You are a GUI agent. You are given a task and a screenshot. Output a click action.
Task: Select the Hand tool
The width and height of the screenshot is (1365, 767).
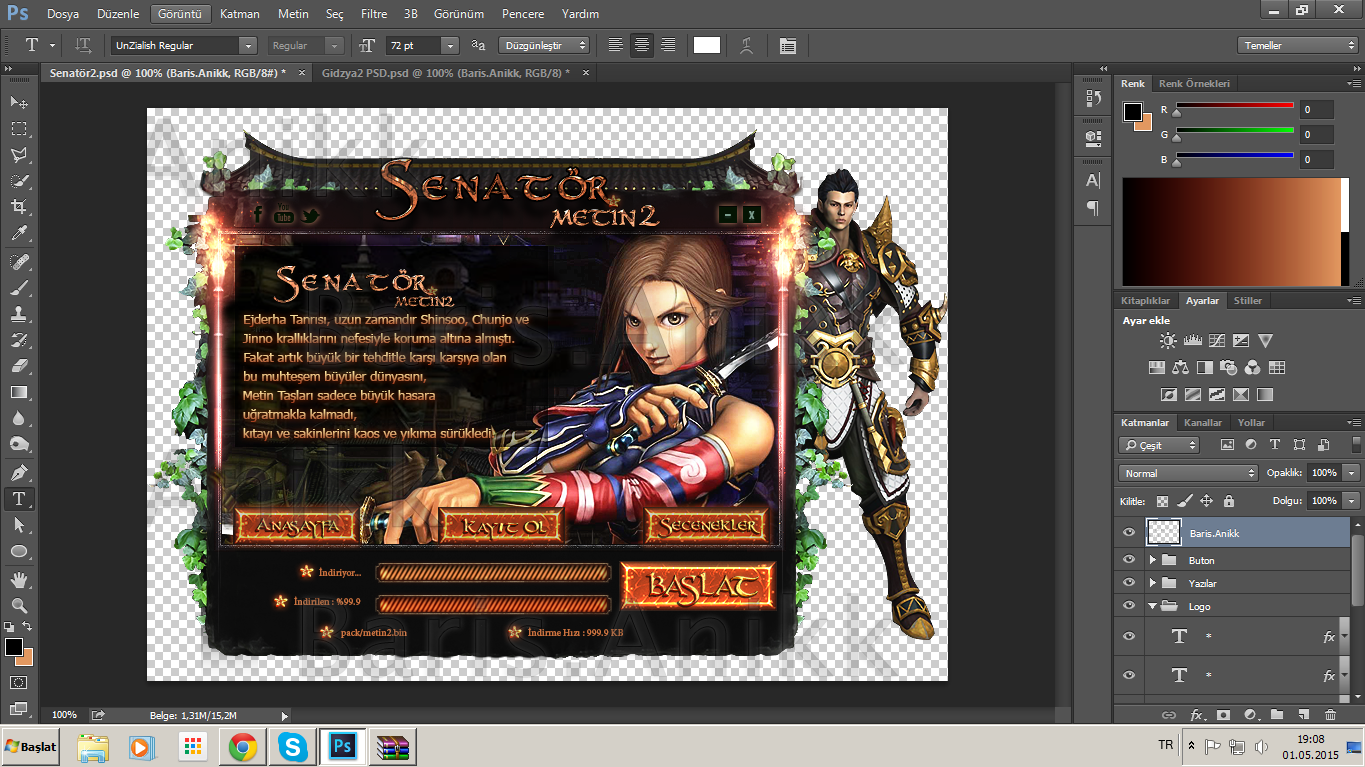(x=19, y=579)
